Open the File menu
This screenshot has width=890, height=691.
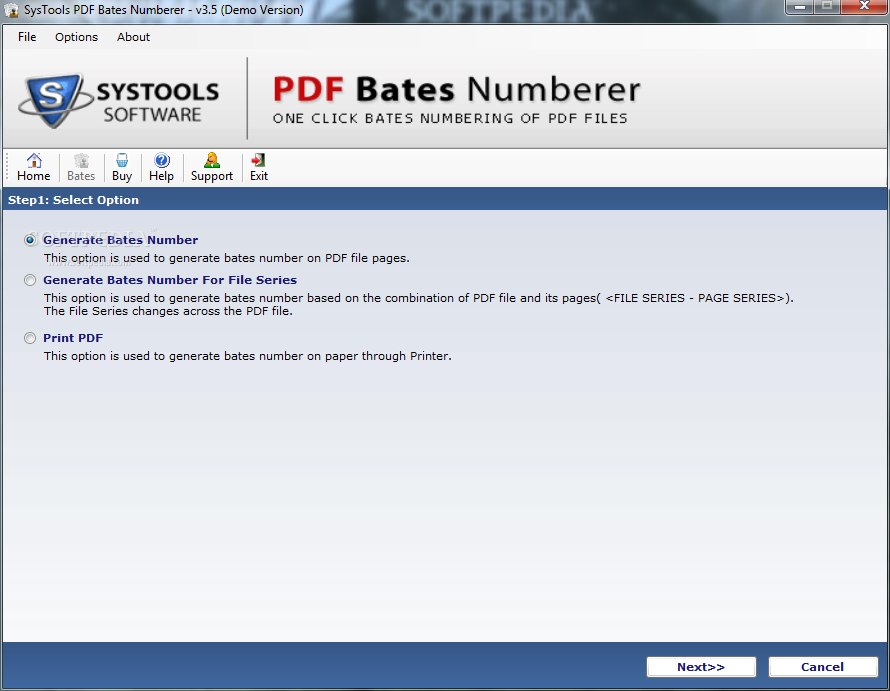pyautogui.click(x=27, y=37)
